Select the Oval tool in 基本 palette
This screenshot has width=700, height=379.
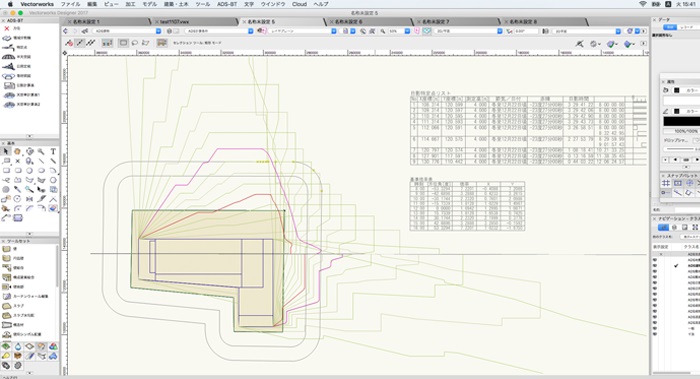pyautogui.click(x=41, y=171)
